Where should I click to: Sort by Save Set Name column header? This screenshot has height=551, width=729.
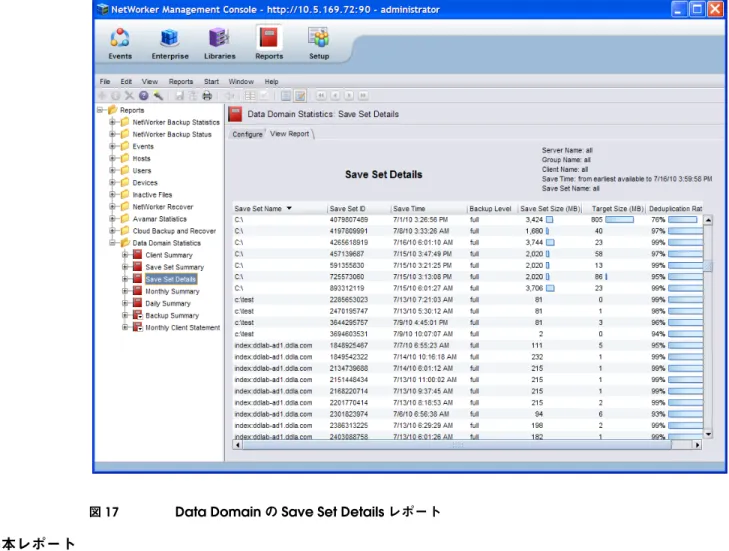(x=279, y=209)
